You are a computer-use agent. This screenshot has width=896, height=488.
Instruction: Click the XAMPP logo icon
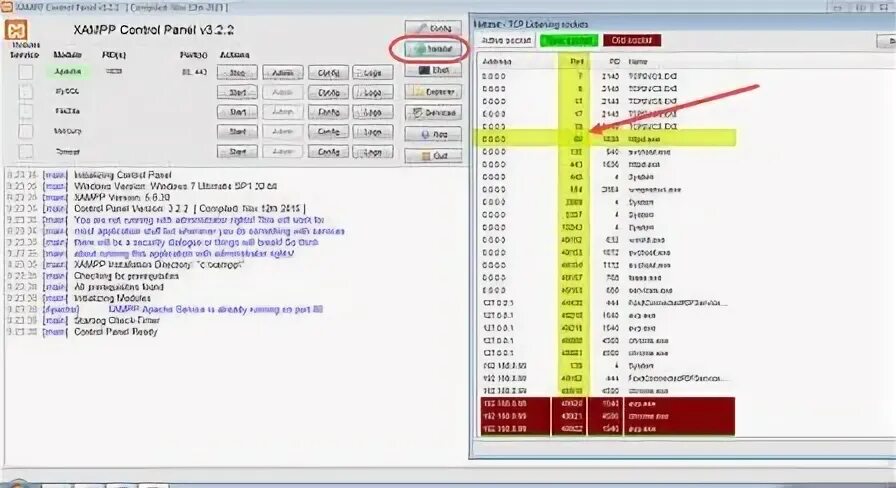click(x=16, y=31)
